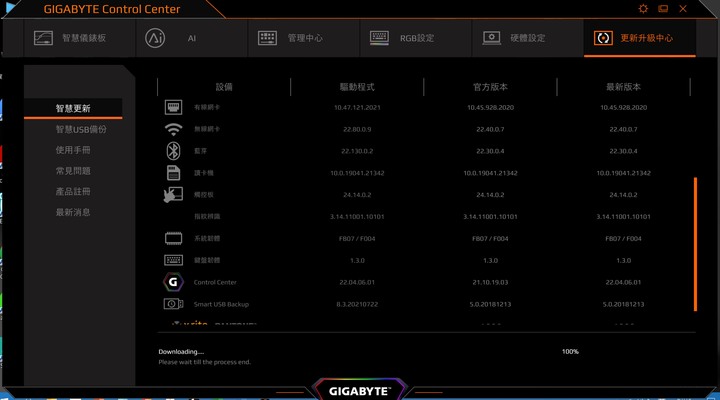
Task: Select the Control Center row label
Action: (x=215, y=282)
